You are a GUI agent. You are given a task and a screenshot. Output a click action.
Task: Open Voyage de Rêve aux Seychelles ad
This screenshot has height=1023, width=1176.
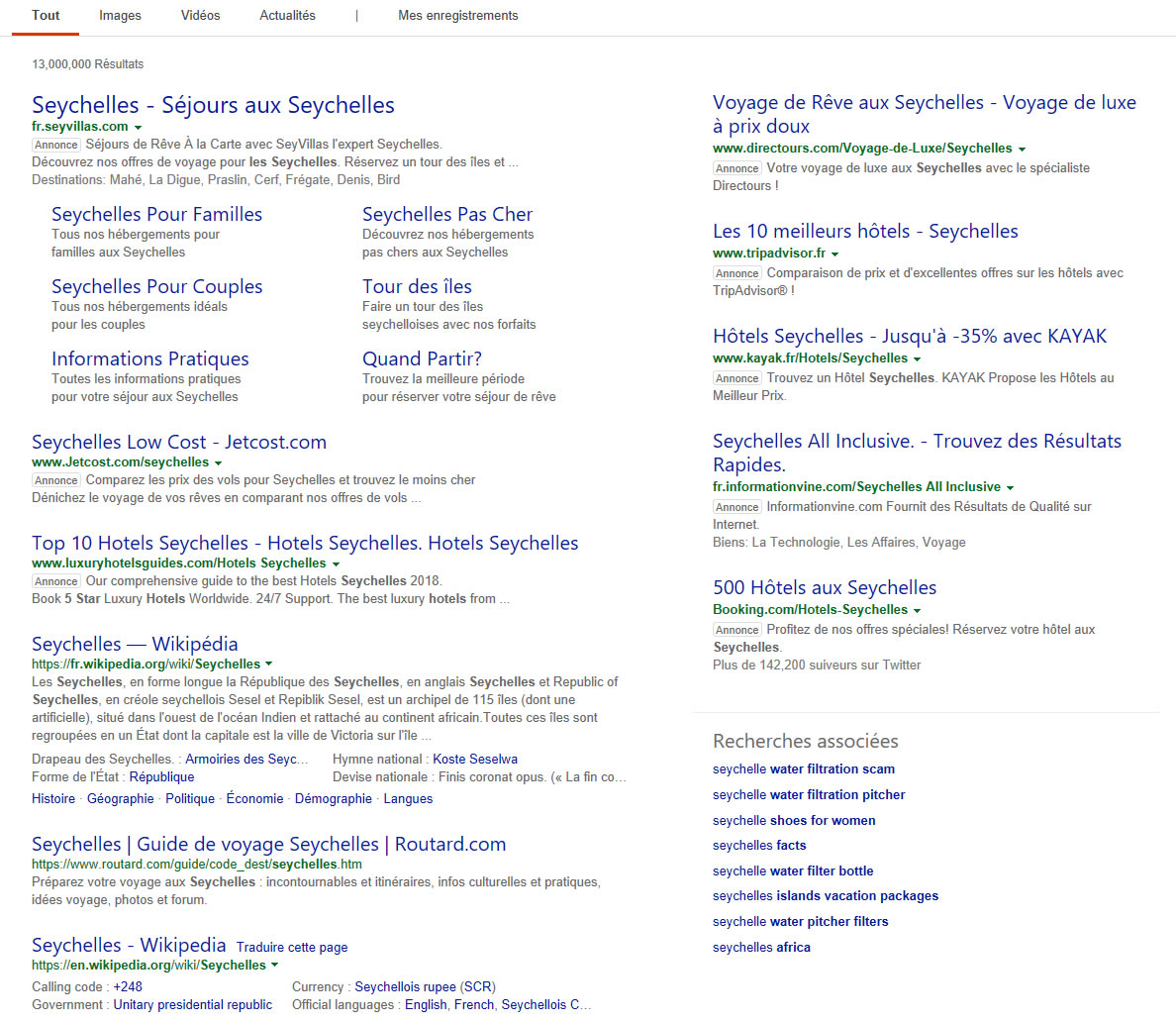coord(924,114)
